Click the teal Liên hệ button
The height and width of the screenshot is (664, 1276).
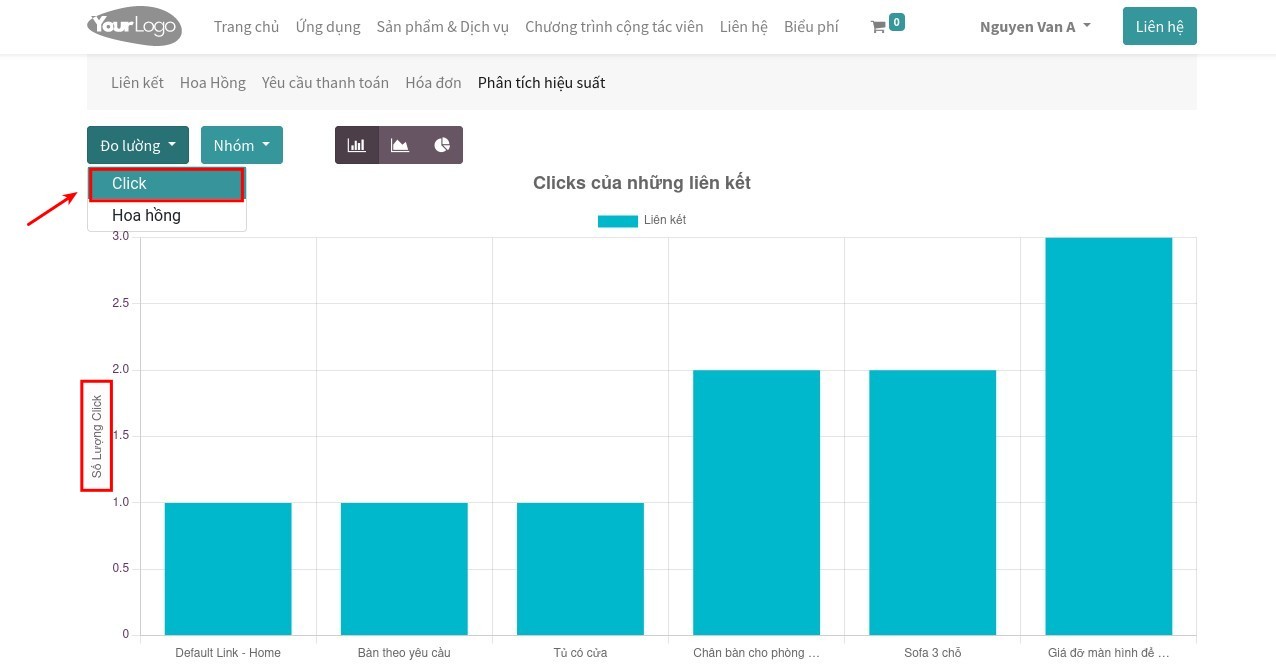(x=1160, y=27)
